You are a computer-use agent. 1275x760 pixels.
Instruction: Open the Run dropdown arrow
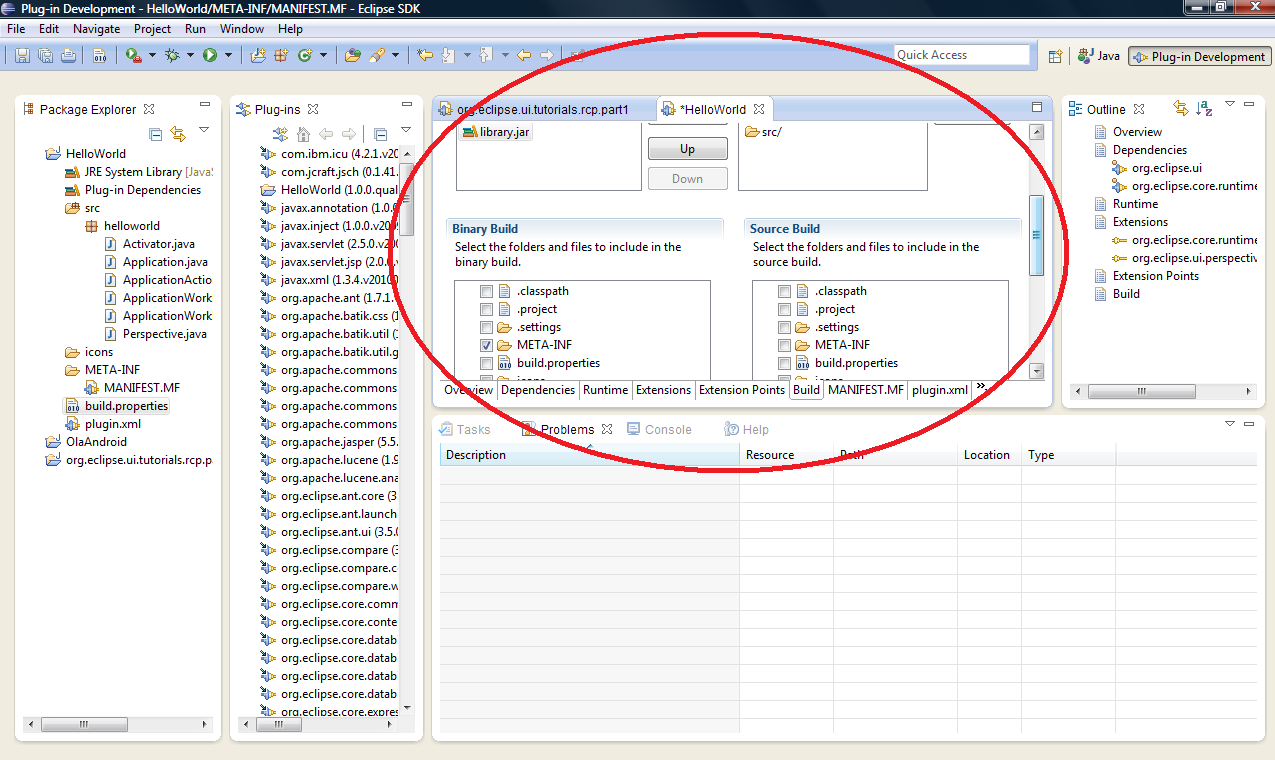[x=228, y=55]
